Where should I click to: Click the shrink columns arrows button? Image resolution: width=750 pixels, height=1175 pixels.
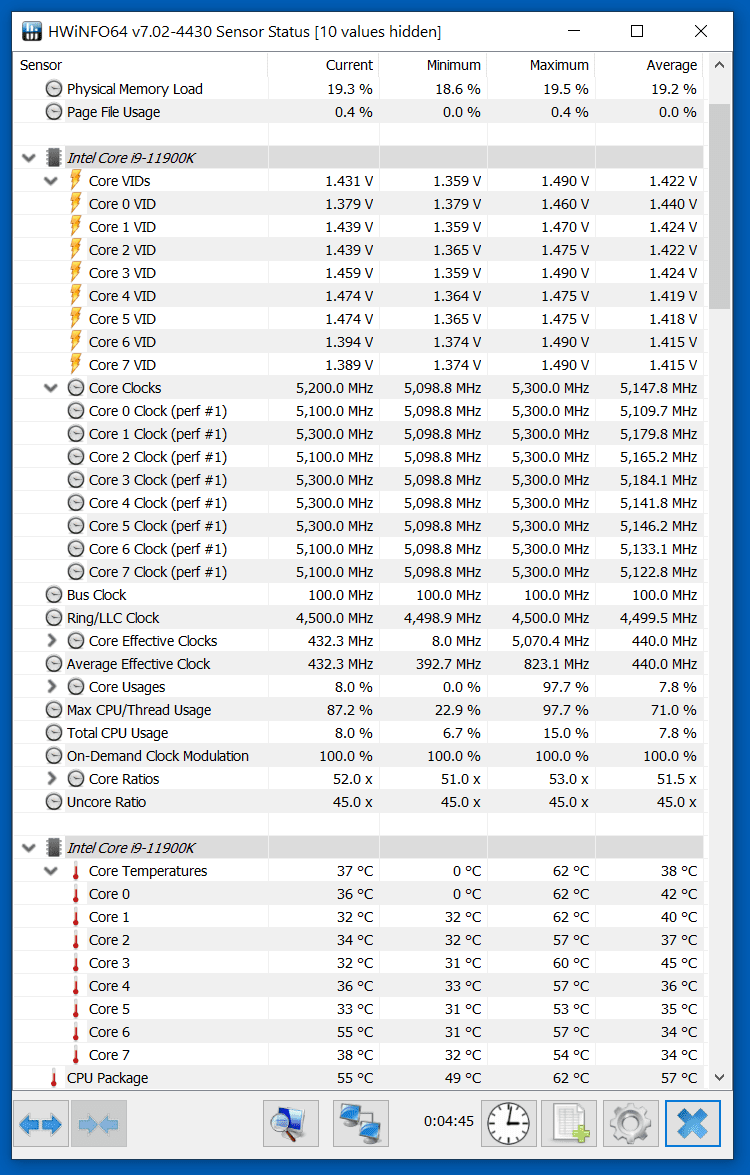click(99, 1124)
